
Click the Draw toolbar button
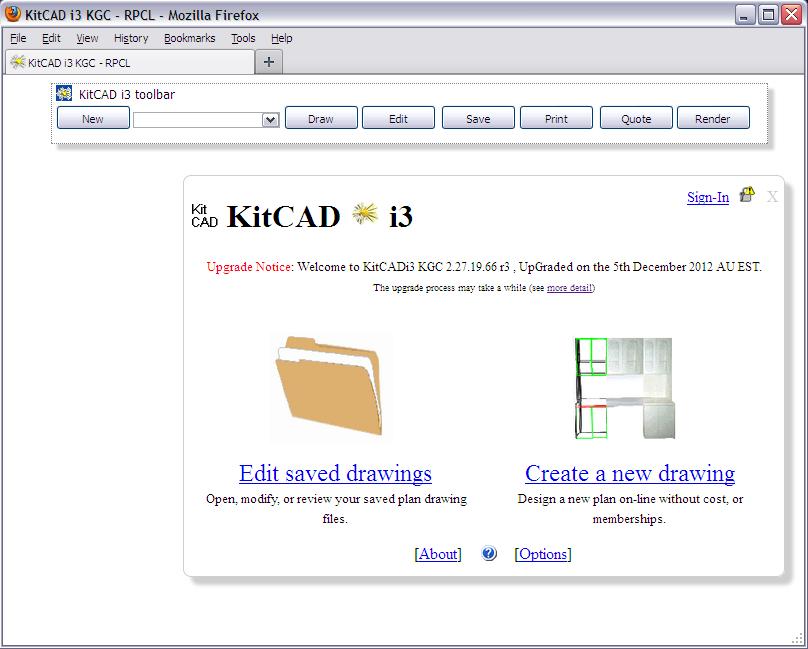click(321, 118)
